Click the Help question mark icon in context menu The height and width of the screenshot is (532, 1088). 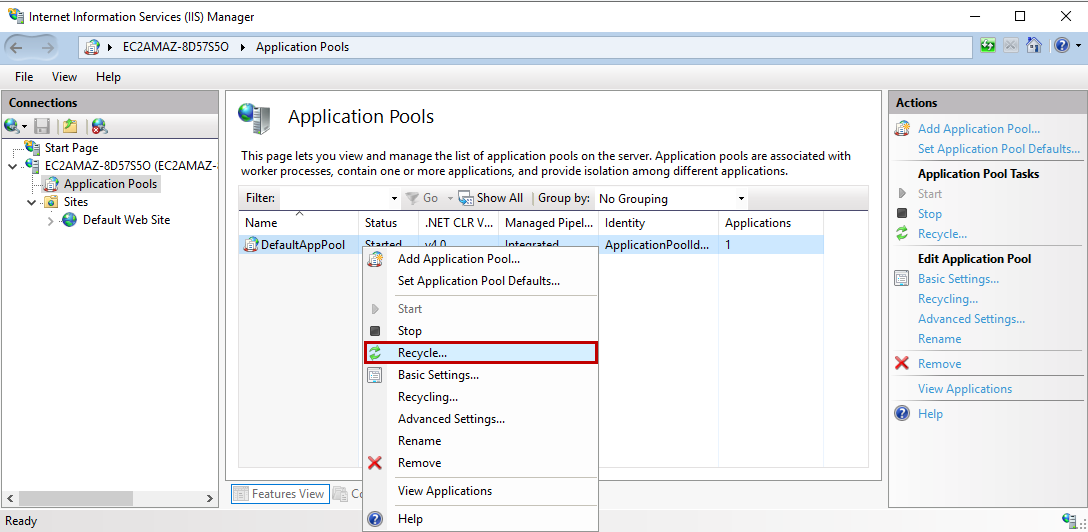click(375, 519)
